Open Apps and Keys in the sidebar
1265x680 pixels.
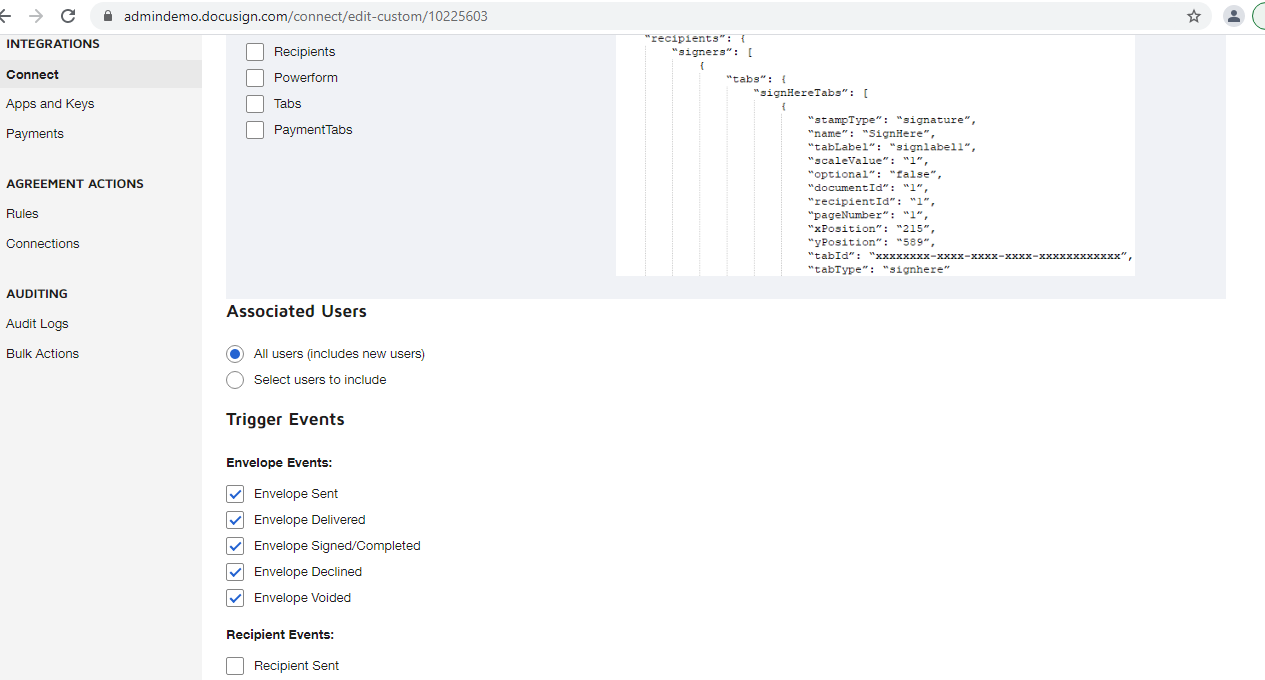(50, 104)
